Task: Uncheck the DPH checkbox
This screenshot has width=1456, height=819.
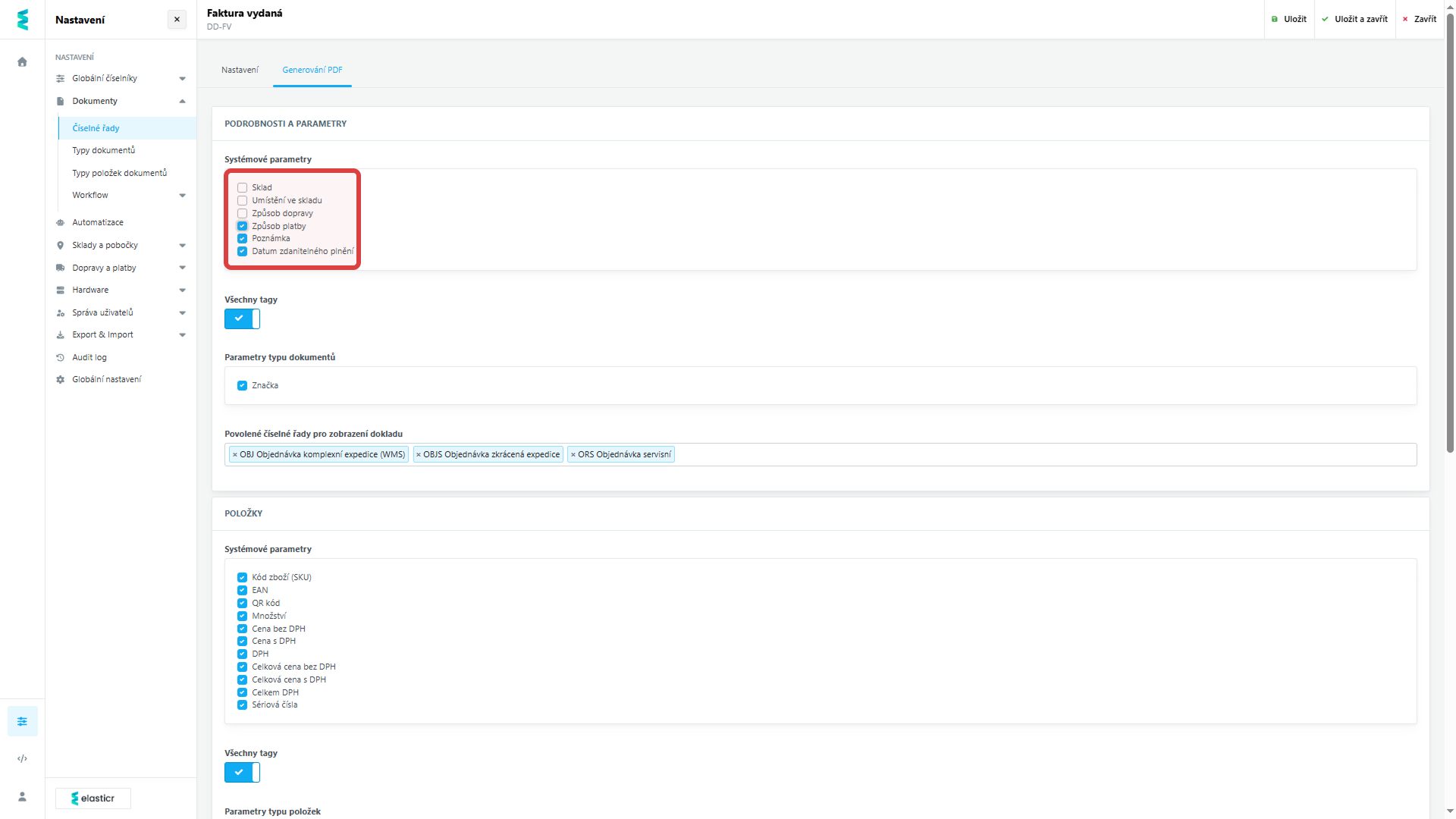Action: click(242, 654)
